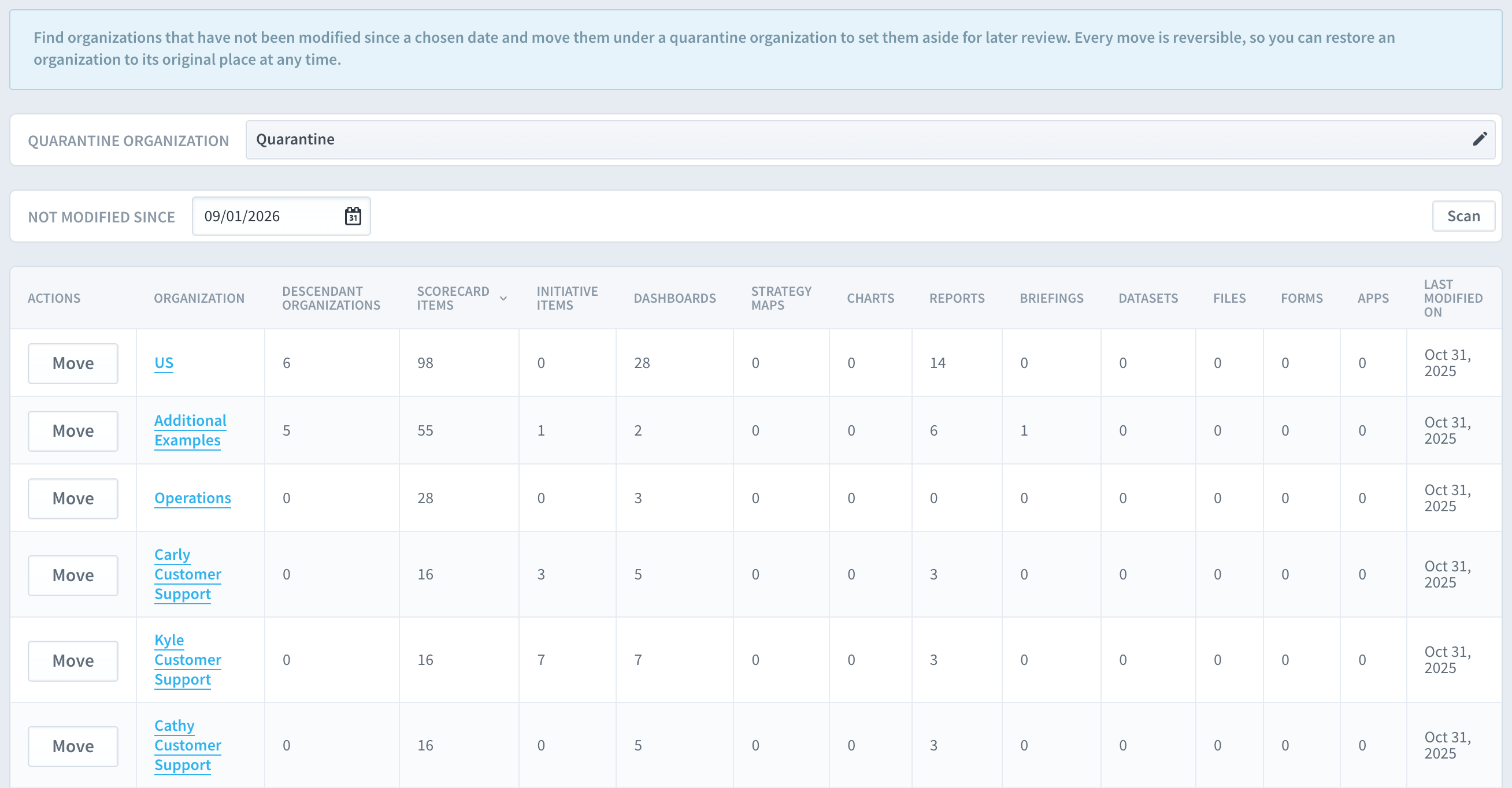Viewport: 1512px width, 788px height.
Task: Click scorecard items value 98 for US
Action: (x=425, y=363)
